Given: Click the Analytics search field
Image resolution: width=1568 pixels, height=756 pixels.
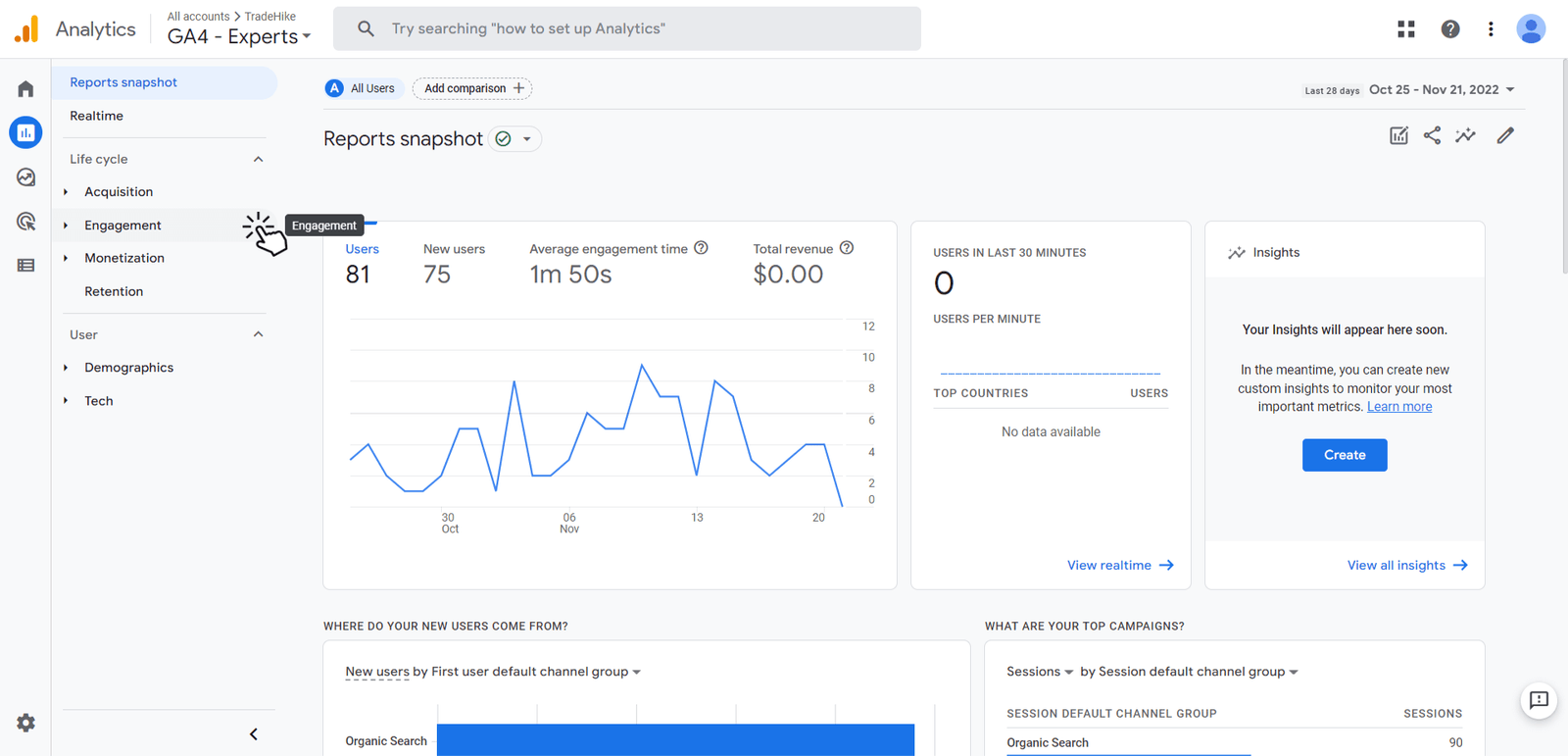Looking at the screenshot, I should pyautogui.click(x=627, y=28).
